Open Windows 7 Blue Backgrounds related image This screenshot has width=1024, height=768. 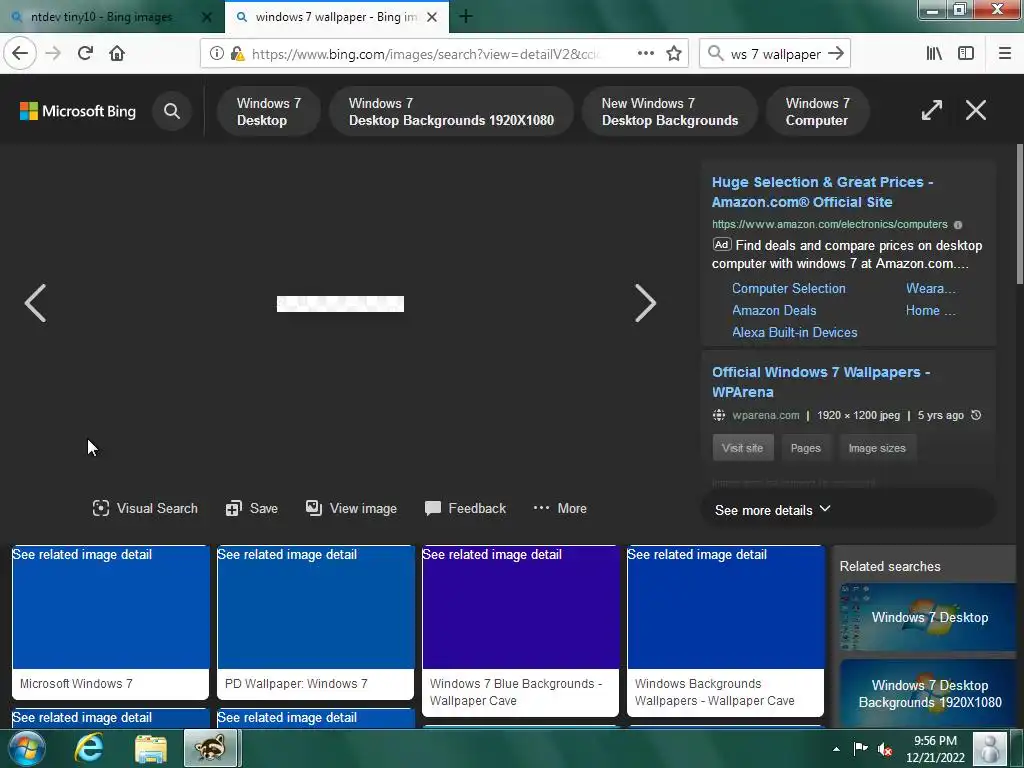point(520,631)
